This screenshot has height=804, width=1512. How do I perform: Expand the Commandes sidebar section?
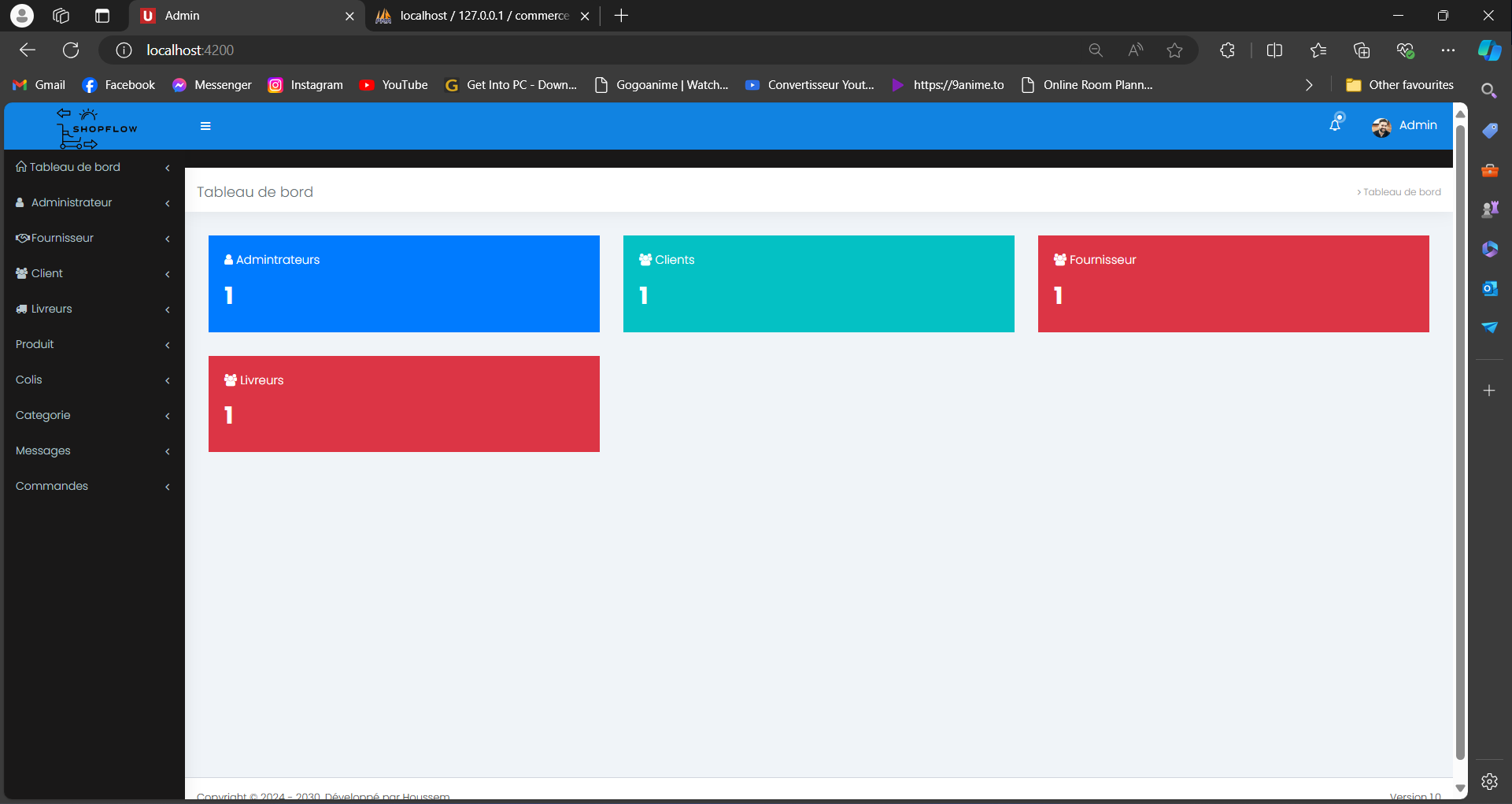tap(52, 486)
